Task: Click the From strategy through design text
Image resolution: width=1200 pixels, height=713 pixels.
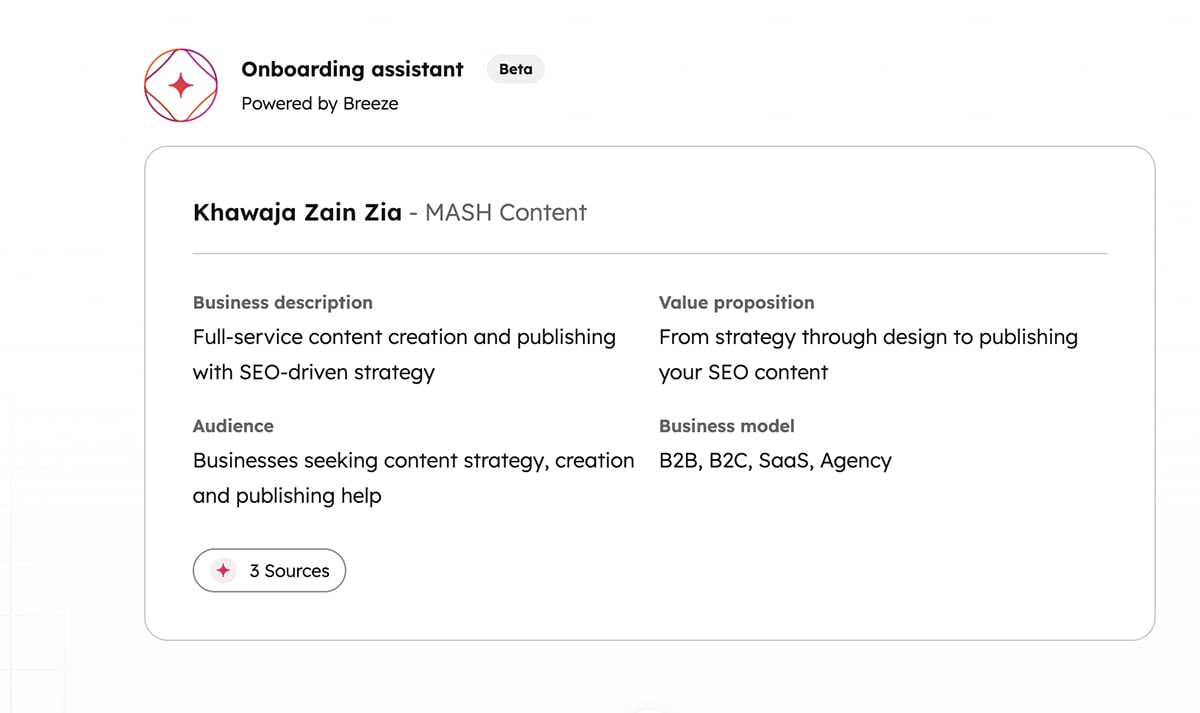Action: point(868,337)
